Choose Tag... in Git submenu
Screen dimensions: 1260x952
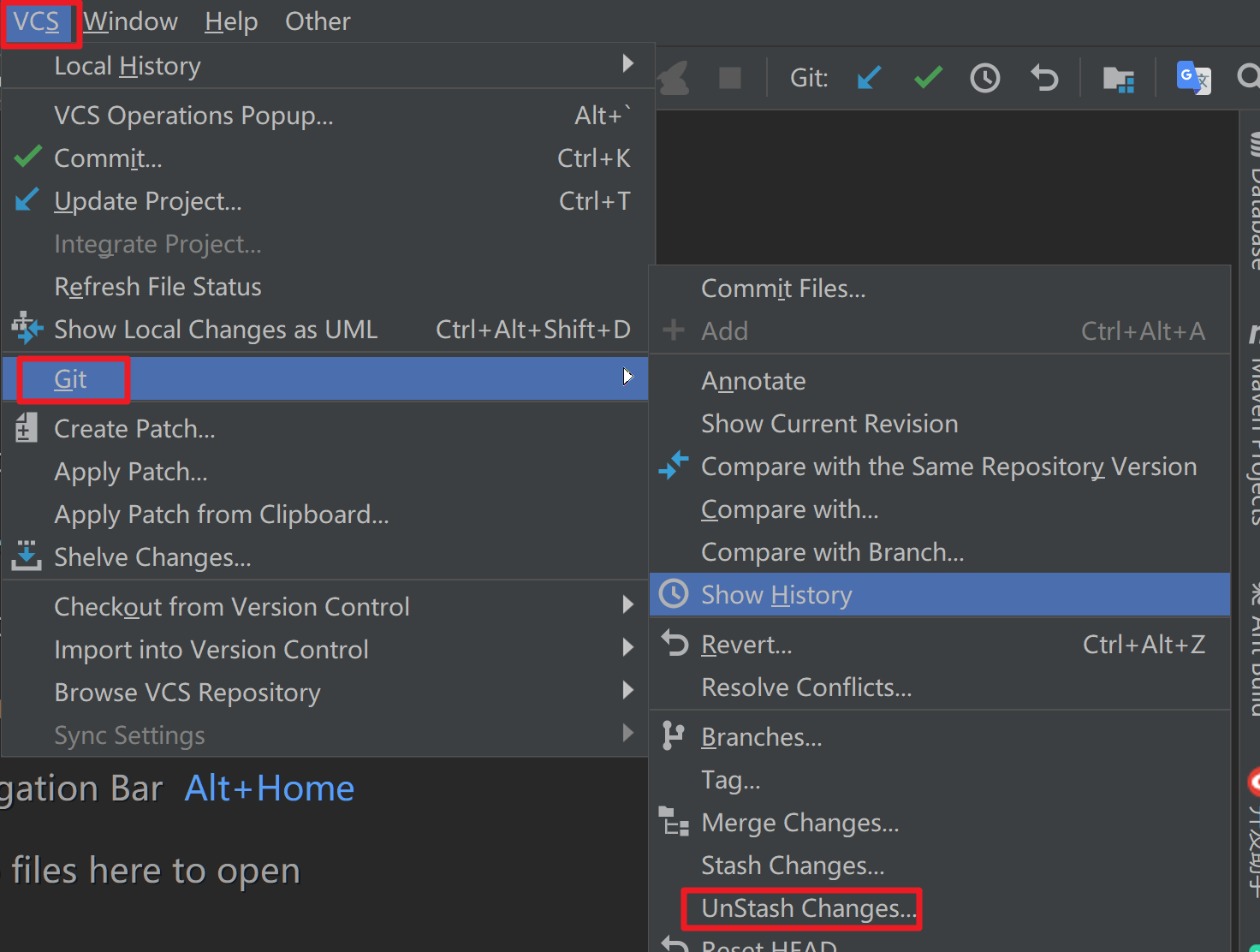(940, 780)
